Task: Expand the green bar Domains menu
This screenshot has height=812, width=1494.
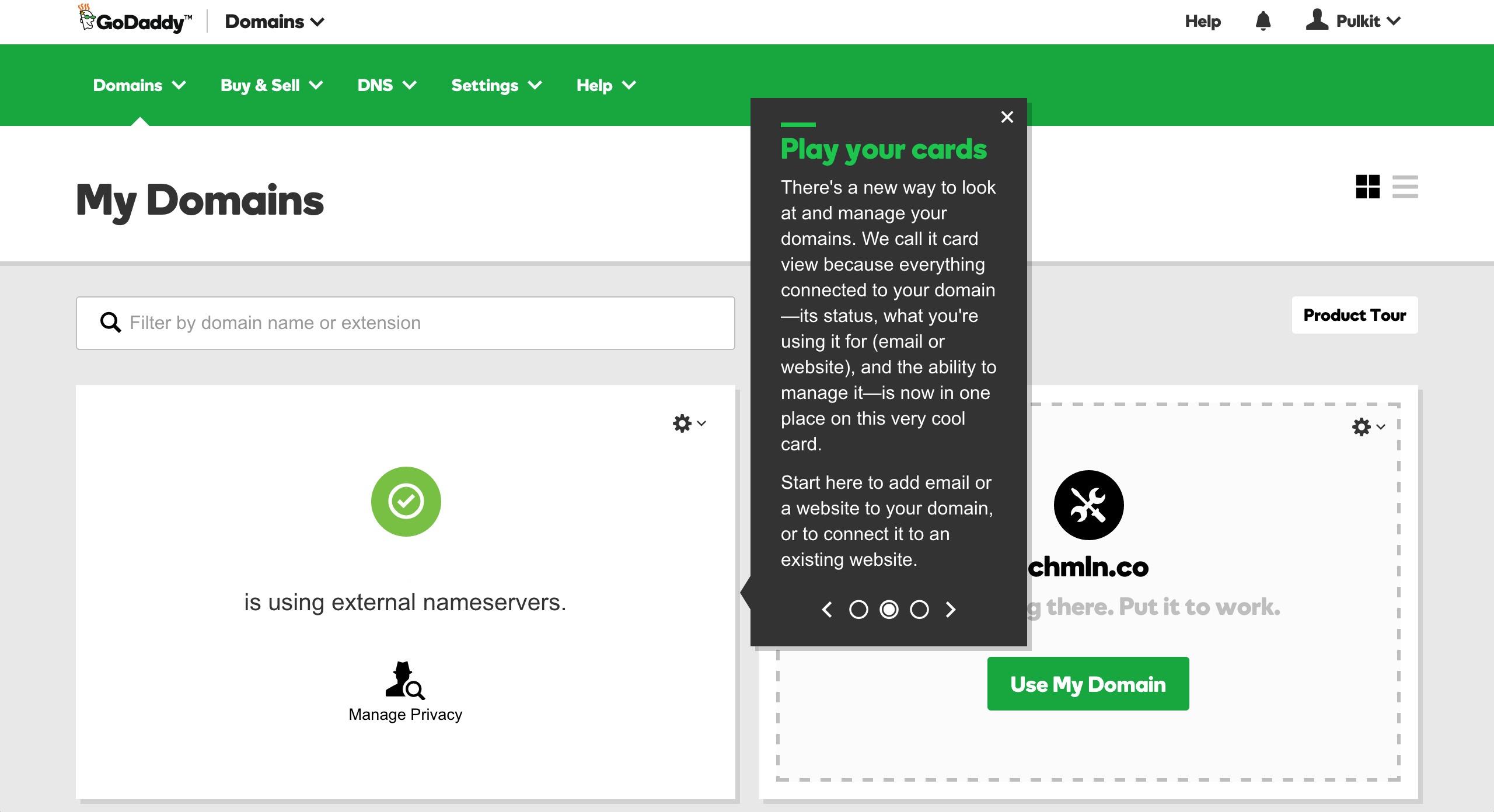Action: point(139,85)
